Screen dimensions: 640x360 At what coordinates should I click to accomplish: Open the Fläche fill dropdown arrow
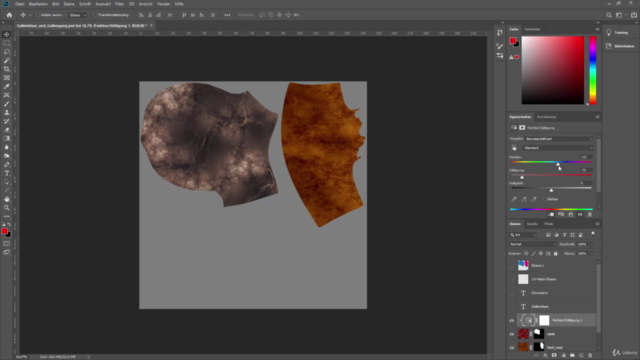(591, 253)
